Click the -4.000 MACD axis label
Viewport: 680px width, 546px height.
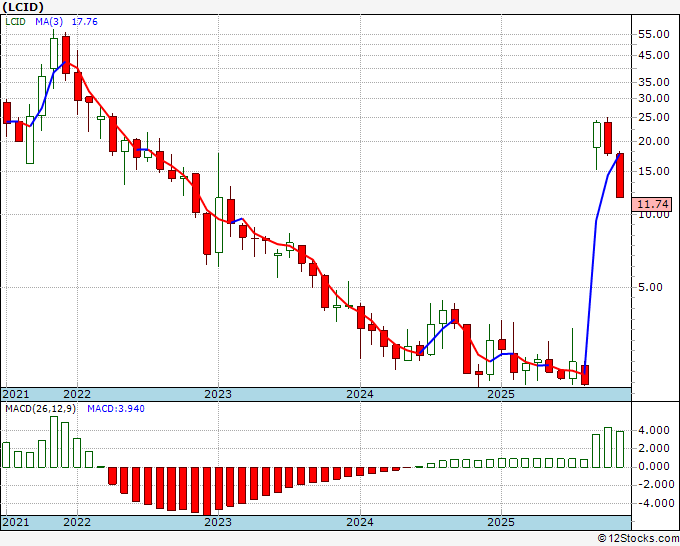(652, 503)
